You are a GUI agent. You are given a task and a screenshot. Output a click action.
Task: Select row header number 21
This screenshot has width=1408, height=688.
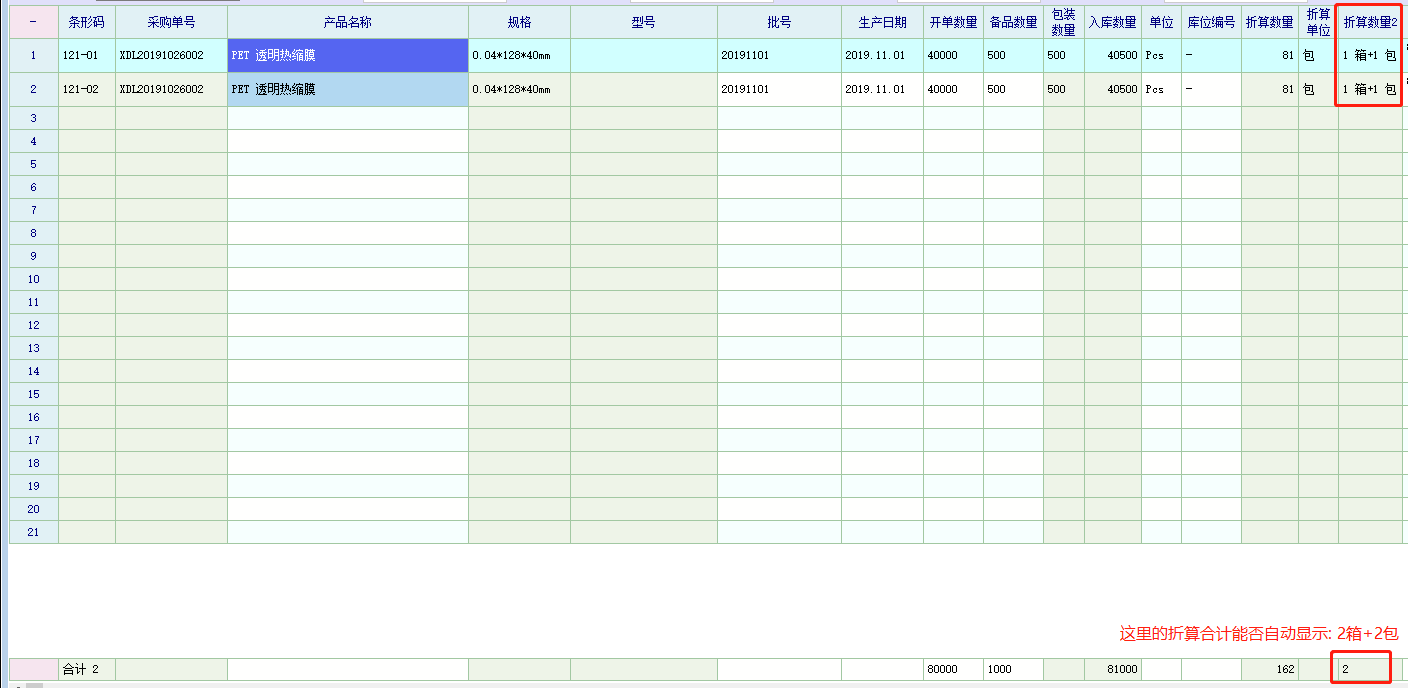pyautogui.click(x=33, y=532)
